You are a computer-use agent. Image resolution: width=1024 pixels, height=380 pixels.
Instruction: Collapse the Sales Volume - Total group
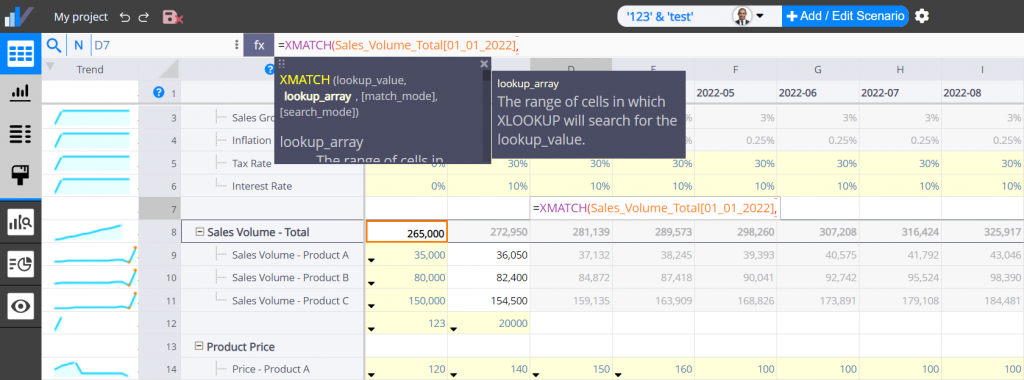point(200,232)
